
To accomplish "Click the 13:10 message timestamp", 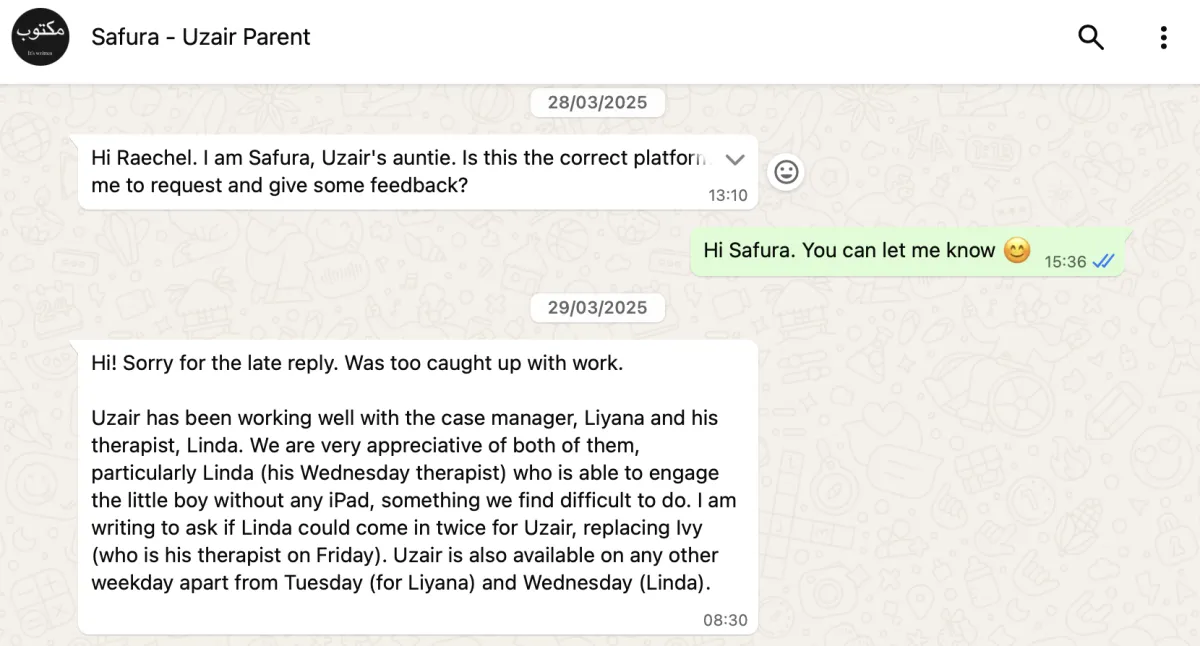I will (x=727, y=195).
